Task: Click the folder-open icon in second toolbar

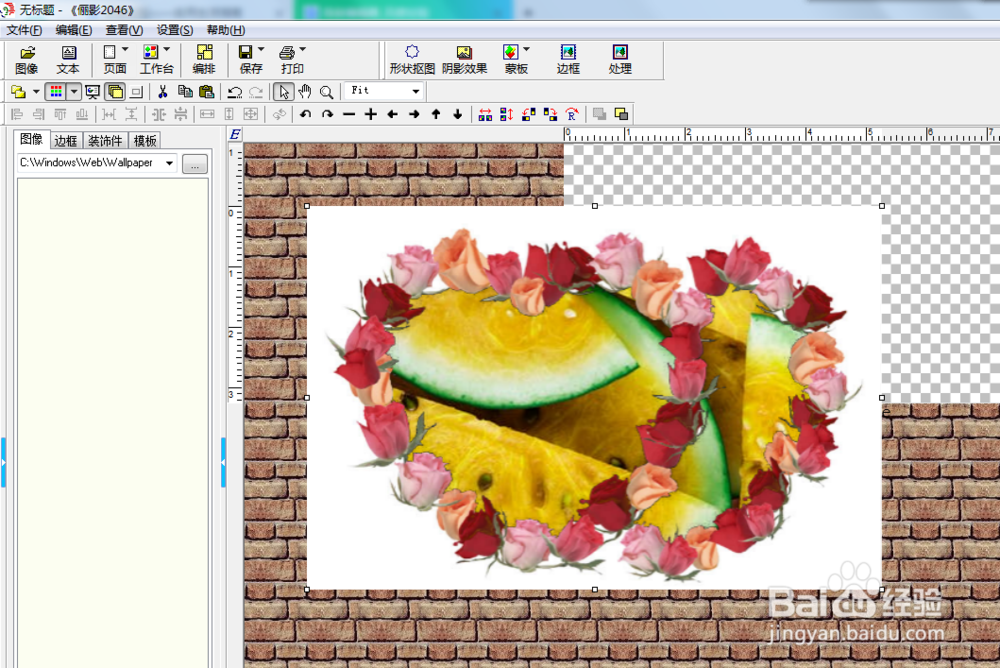Action: (x=18, y=92)
